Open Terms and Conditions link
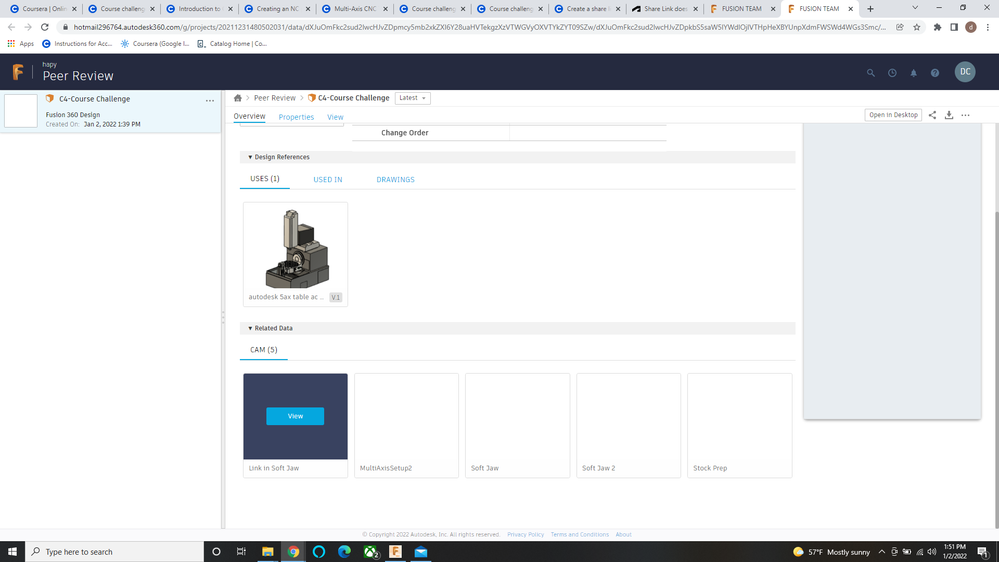Screen dimensions: 999x562 580,535
